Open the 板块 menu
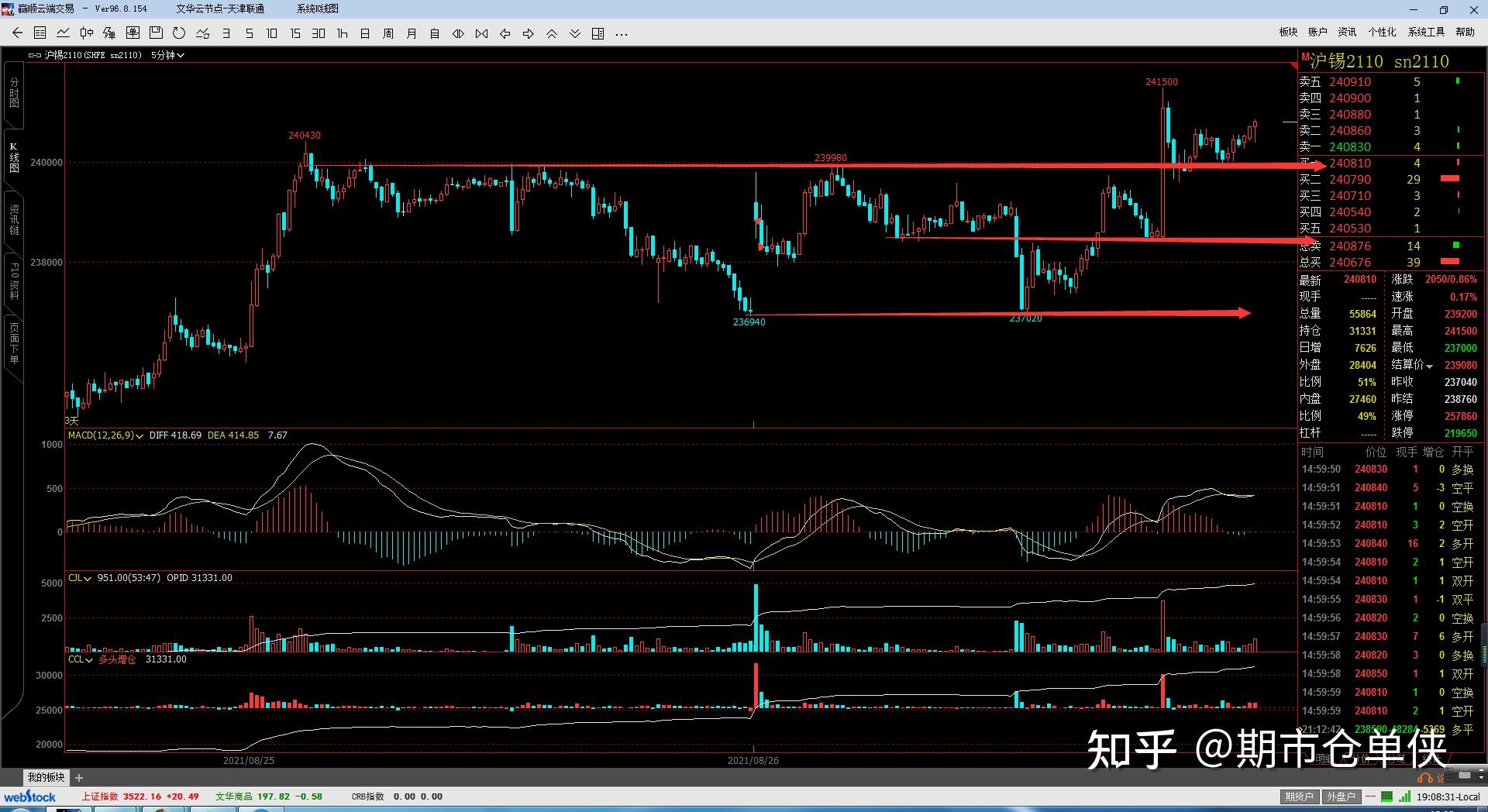This screenshot has width=1488, height=812. click(x=1288, y=32)
